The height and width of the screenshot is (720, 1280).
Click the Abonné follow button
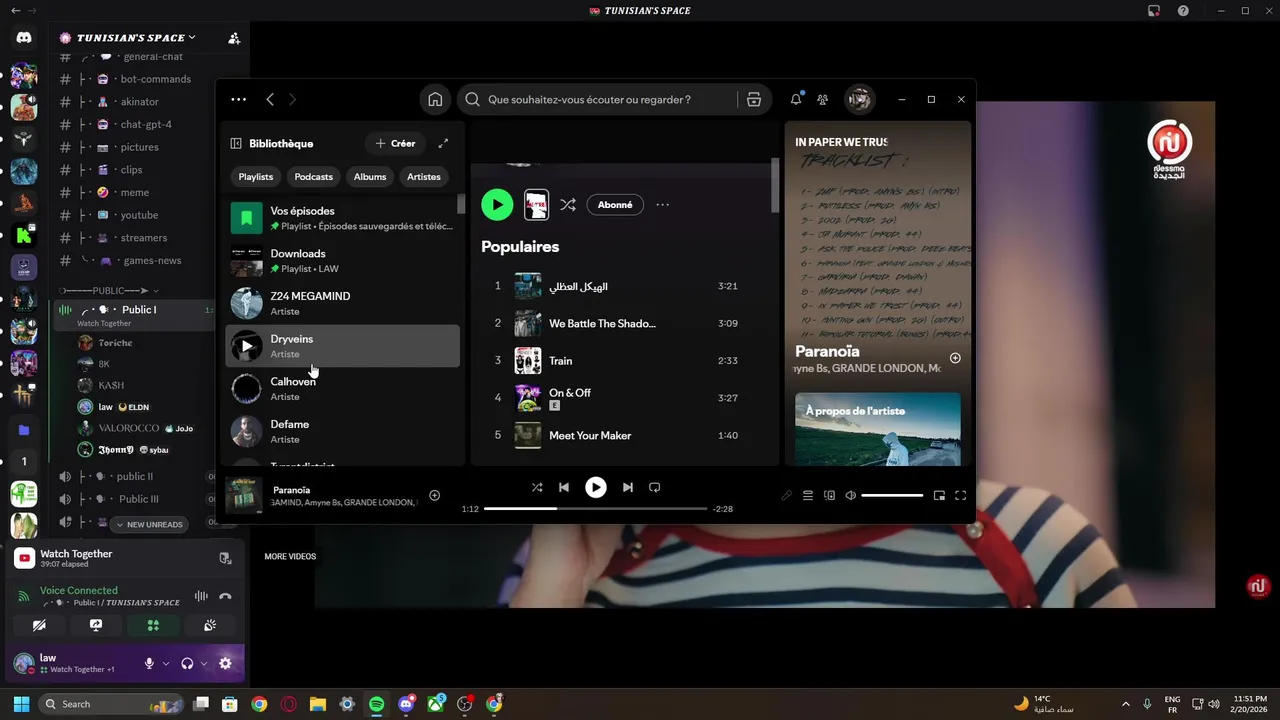(x=615, y=205)
